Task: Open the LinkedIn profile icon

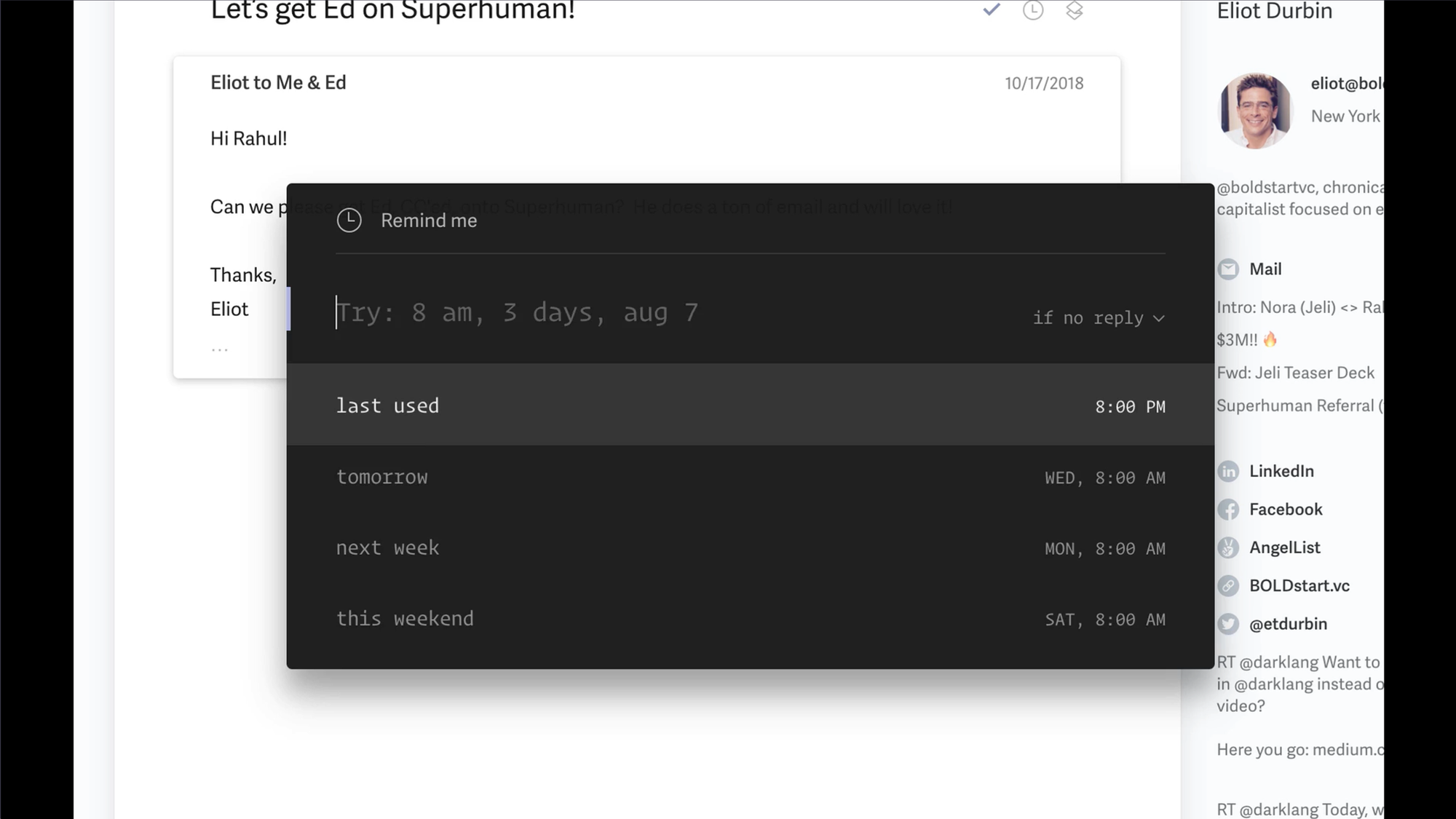Action: 1228,471
